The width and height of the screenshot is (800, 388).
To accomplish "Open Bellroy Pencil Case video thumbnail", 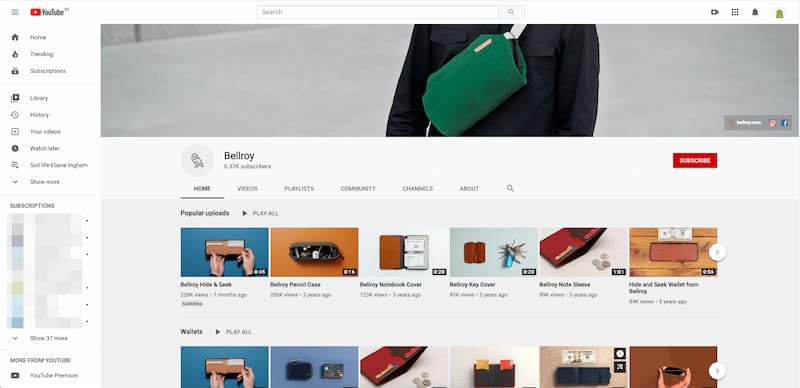I will (314, 252).
